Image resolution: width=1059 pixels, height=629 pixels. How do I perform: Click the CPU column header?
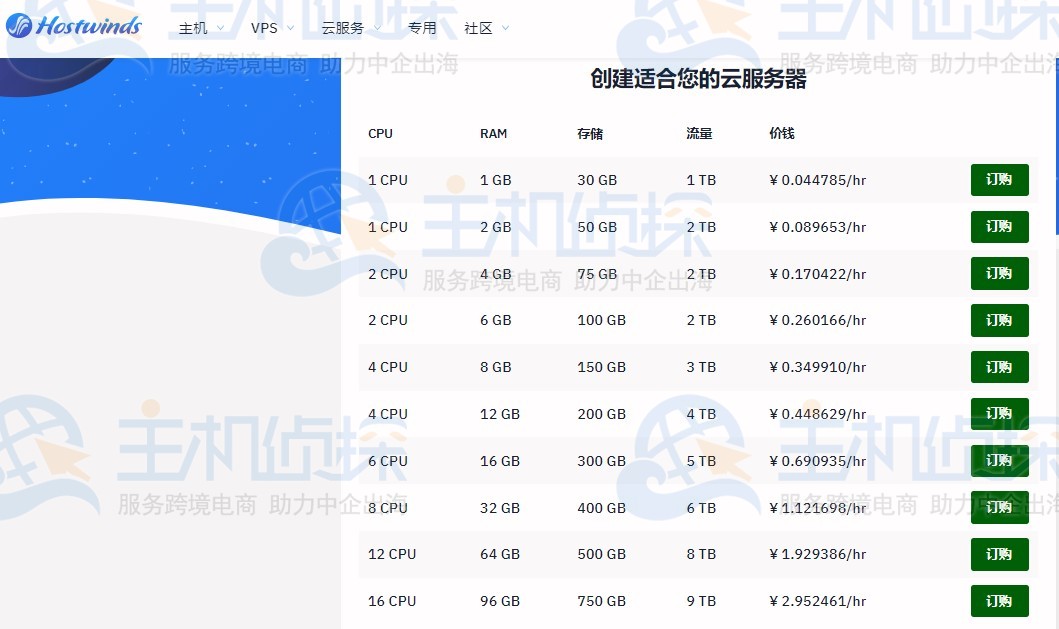click(x=380, y=133)
